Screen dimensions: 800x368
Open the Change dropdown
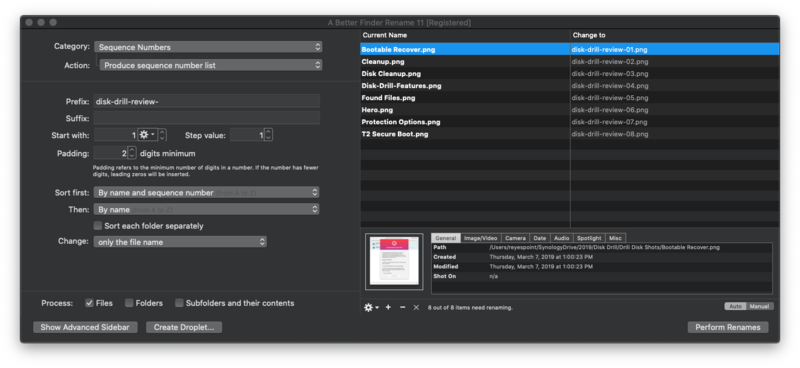point(180,242)
